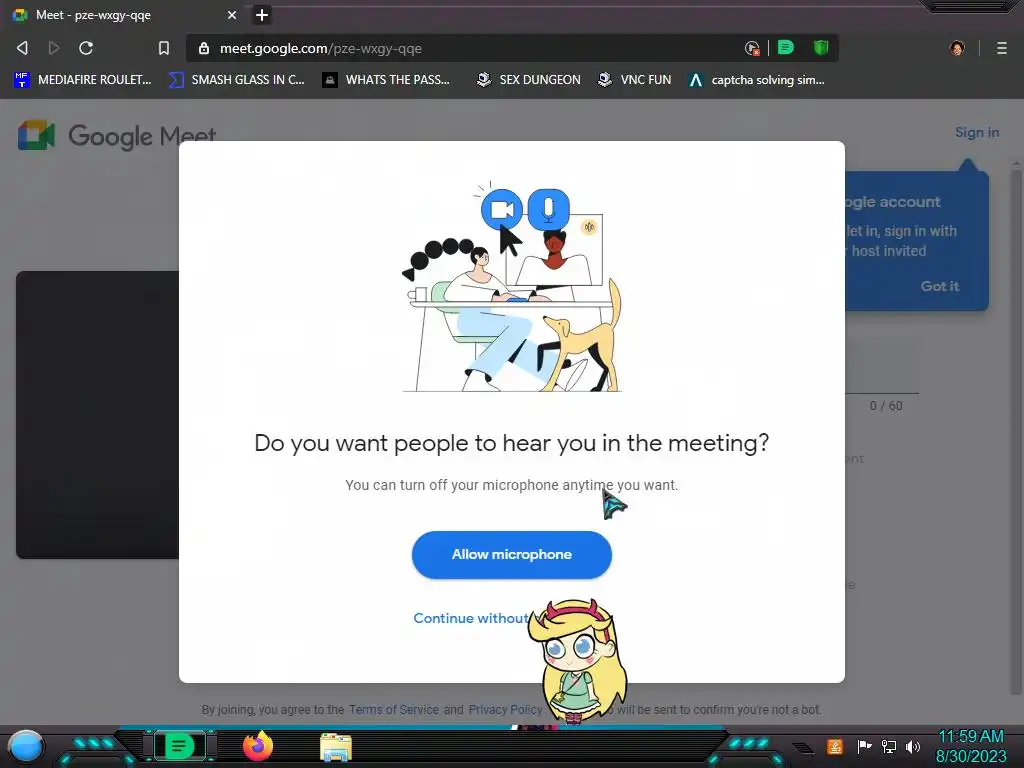Click the Allow microphone button
Viewport: 1024px width, 768px height.
click(x=511, y=554)
